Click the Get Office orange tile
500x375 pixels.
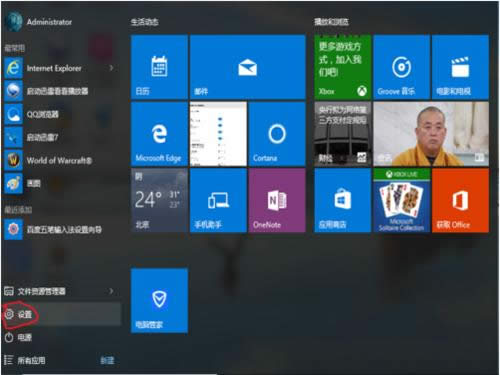[x=460, y=200]
